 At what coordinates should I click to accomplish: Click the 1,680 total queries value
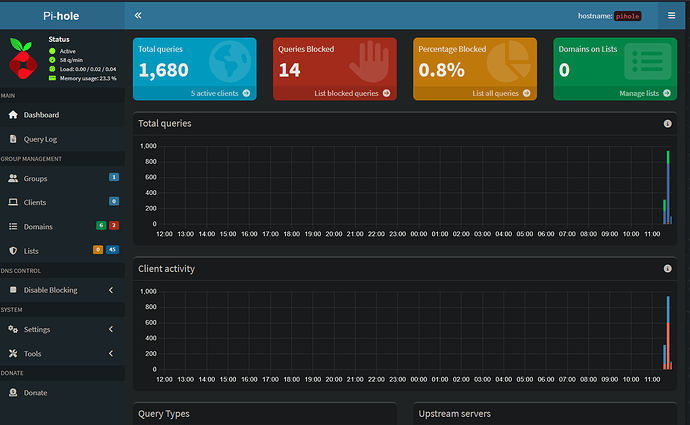(164, 70)
